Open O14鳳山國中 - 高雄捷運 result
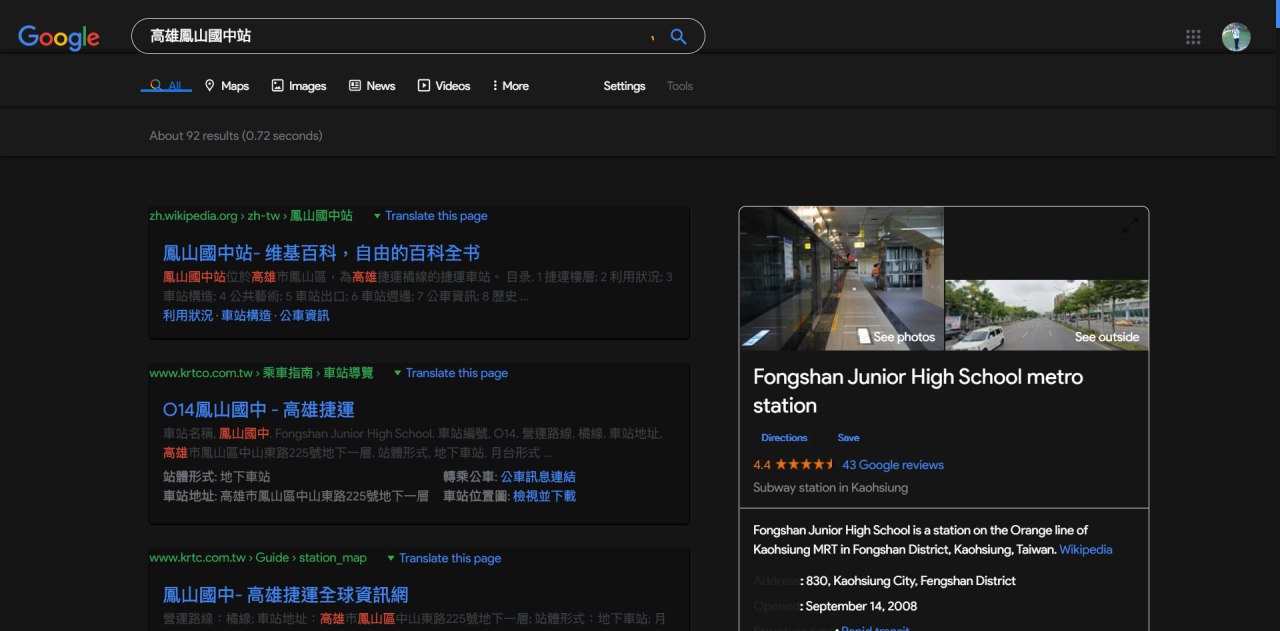 pos(258,410)
